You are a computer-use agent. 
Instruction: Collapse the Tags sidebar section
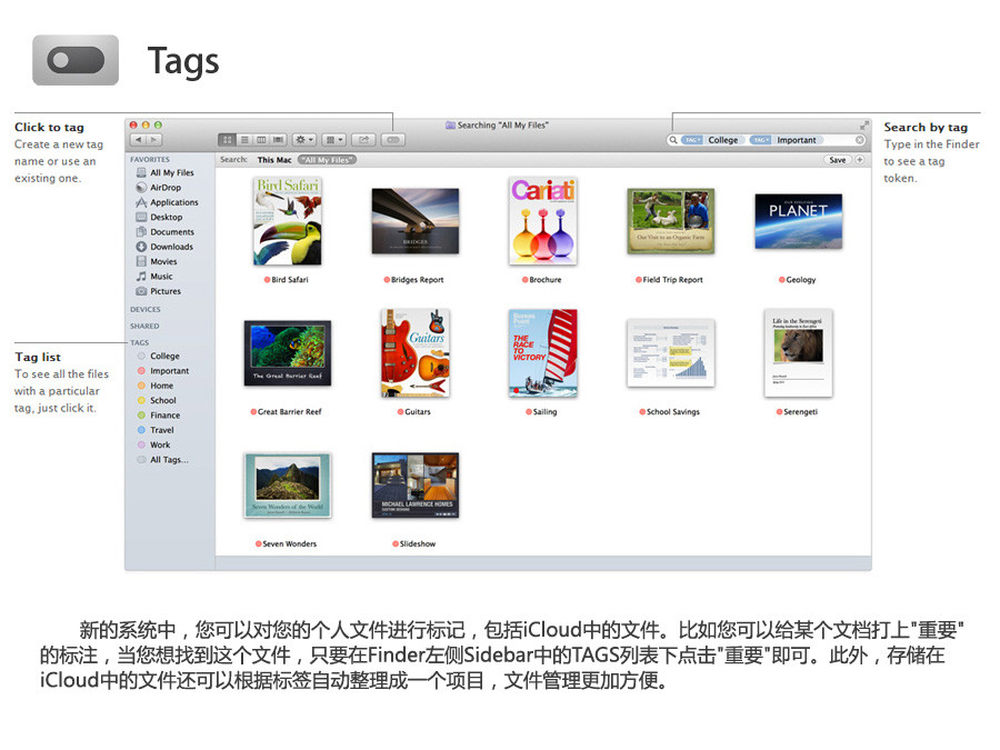coord(140,342)
